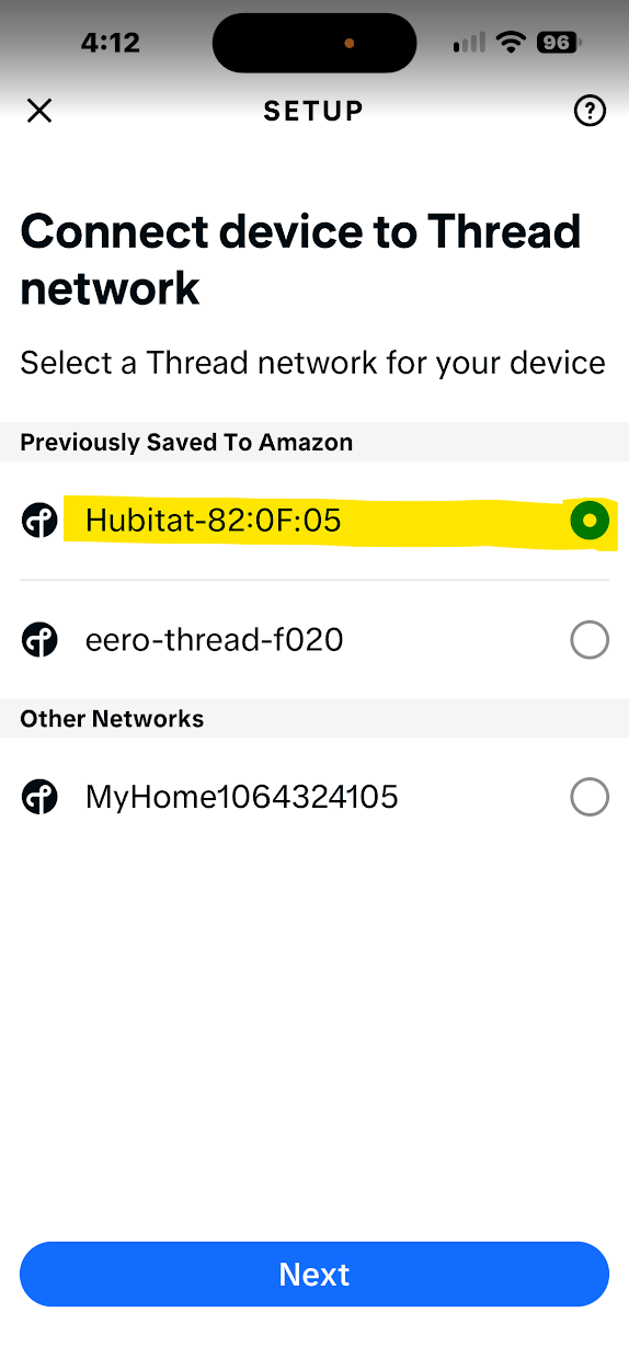
Task: Tap the blue Next button
Action: (x=314, y=1274)
